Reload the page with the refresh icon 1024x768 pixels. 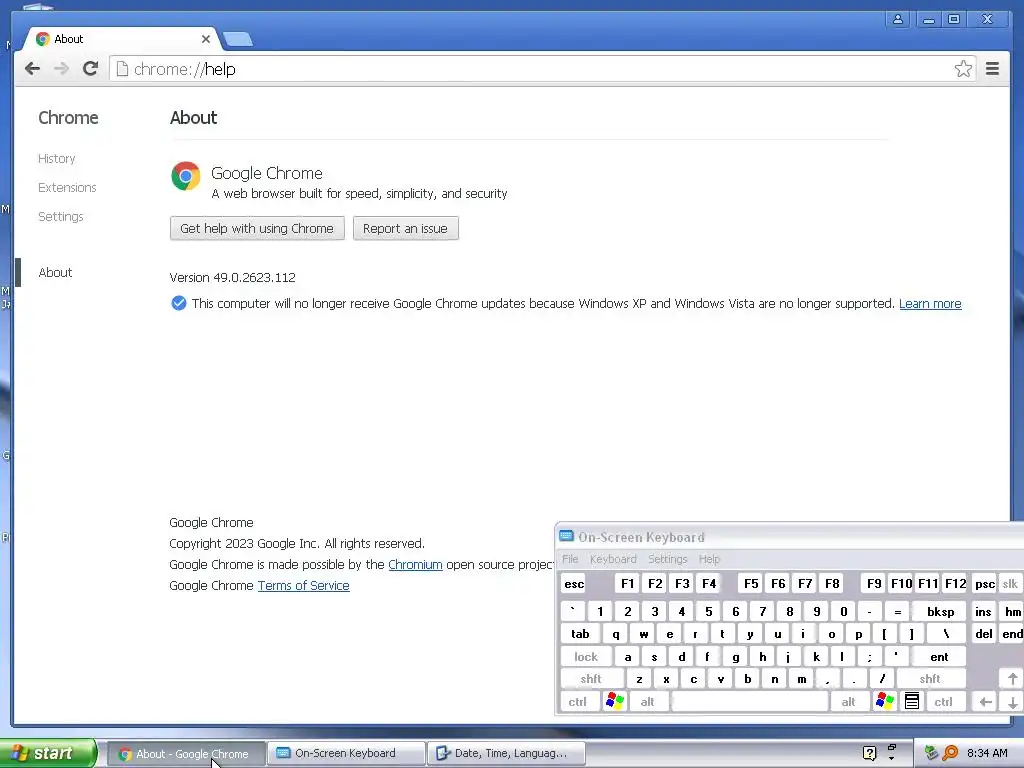pyautogui.click(x=91, y=69)
